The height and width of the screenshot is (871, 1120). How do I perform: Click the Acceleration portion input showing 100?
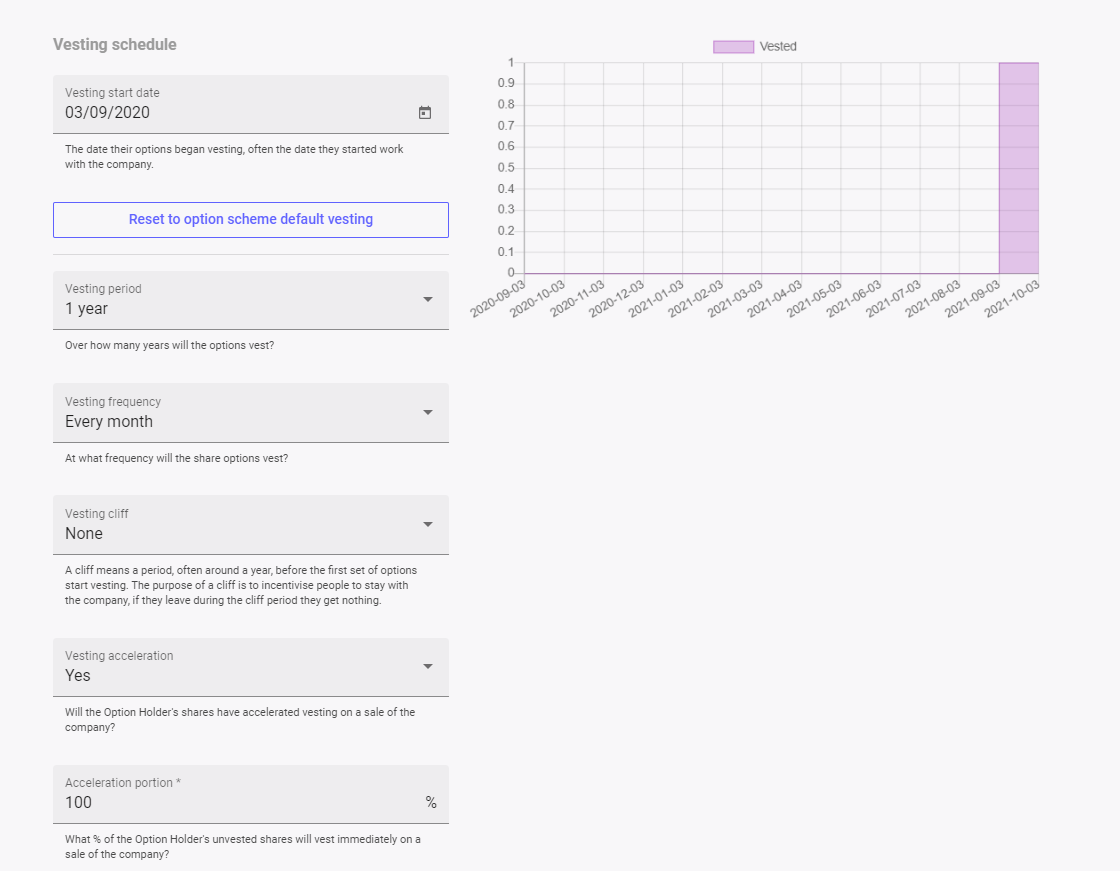(240, 802)
